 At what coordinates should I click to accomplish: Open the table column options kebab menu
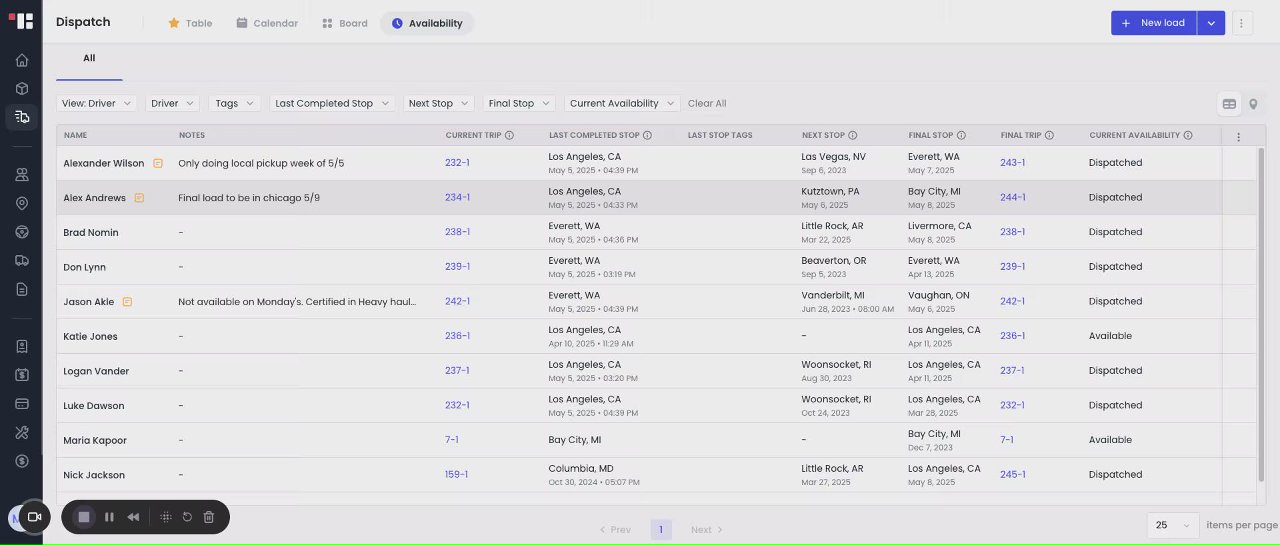[x=1239, y=137]
